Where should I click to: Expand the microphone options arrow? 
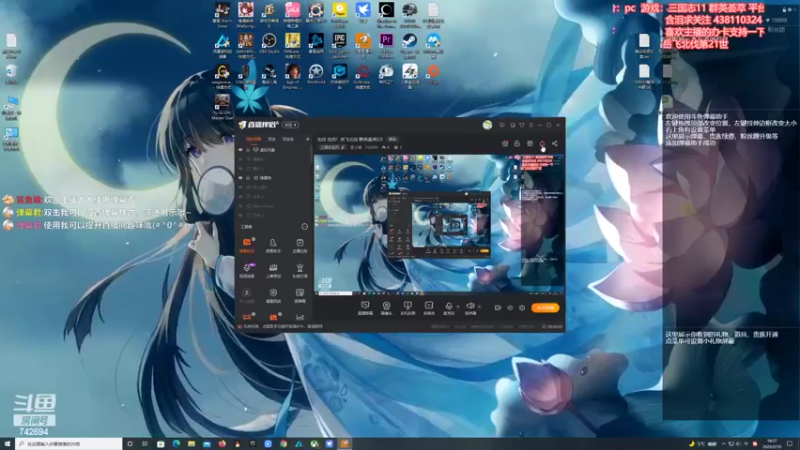pyautogui.click(x=458, y=307)
